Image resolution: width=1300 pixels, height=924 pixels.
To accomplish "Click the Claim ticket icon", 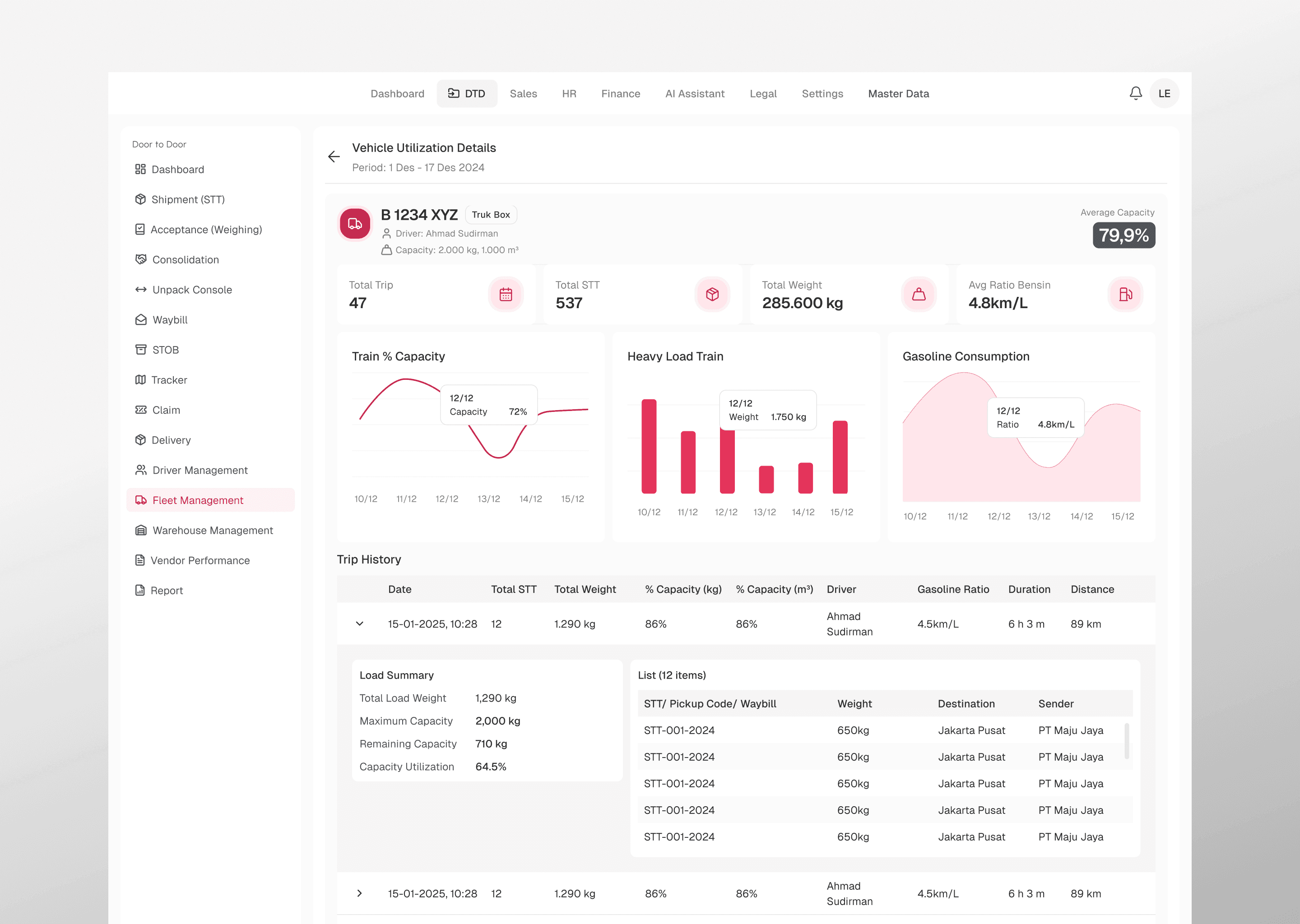I will point(140,410).
